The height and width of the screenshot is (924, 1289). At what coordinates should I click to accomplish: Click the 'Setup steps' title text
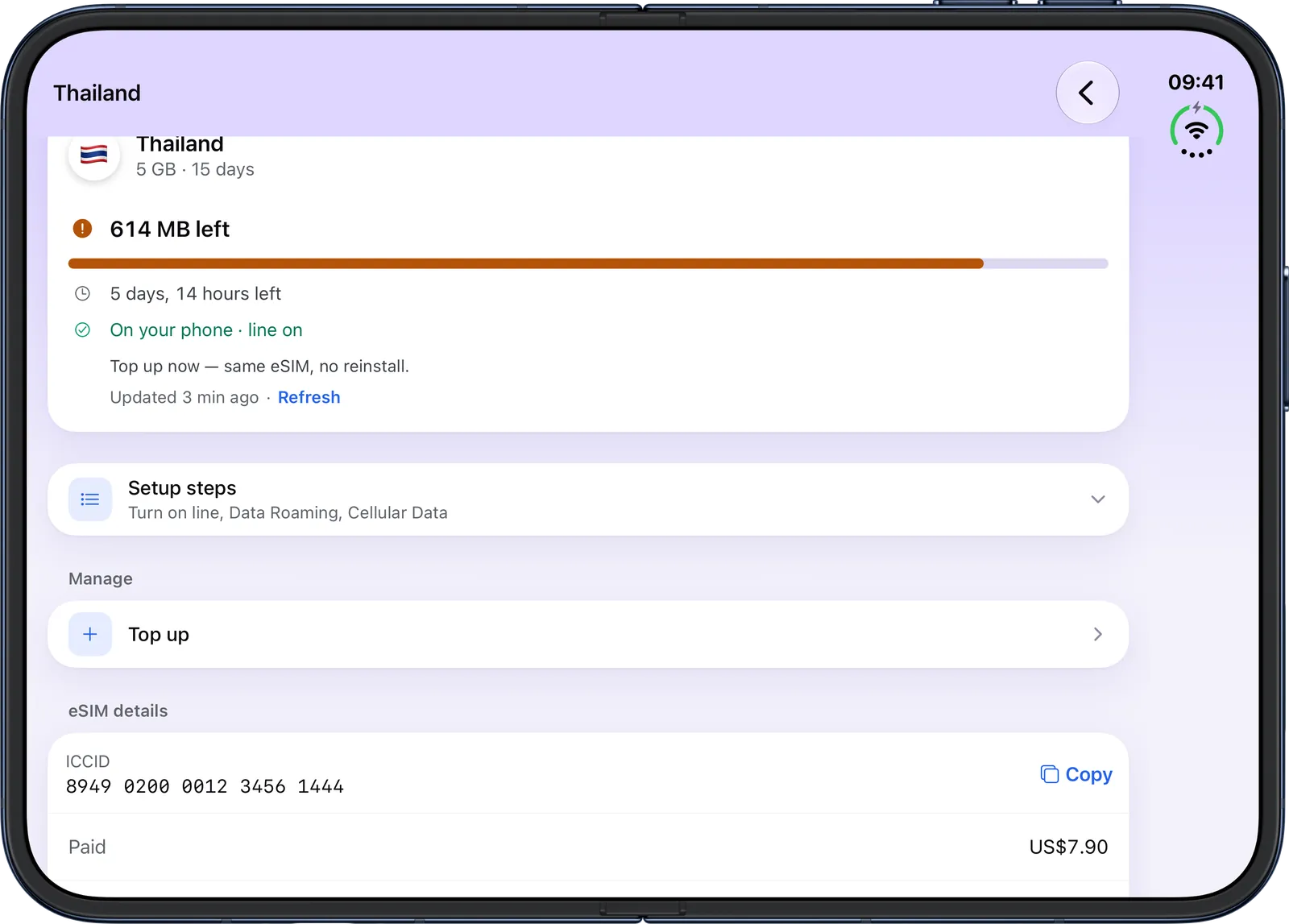[x=182, y=488]
